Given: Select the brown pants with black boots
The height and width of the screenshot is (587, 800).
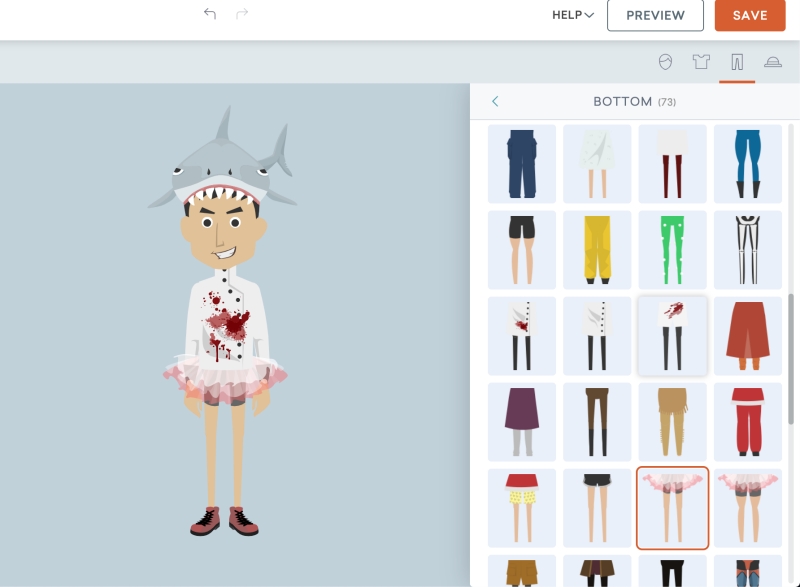Looking at the screenshot, I should click(x=597, y=422).
